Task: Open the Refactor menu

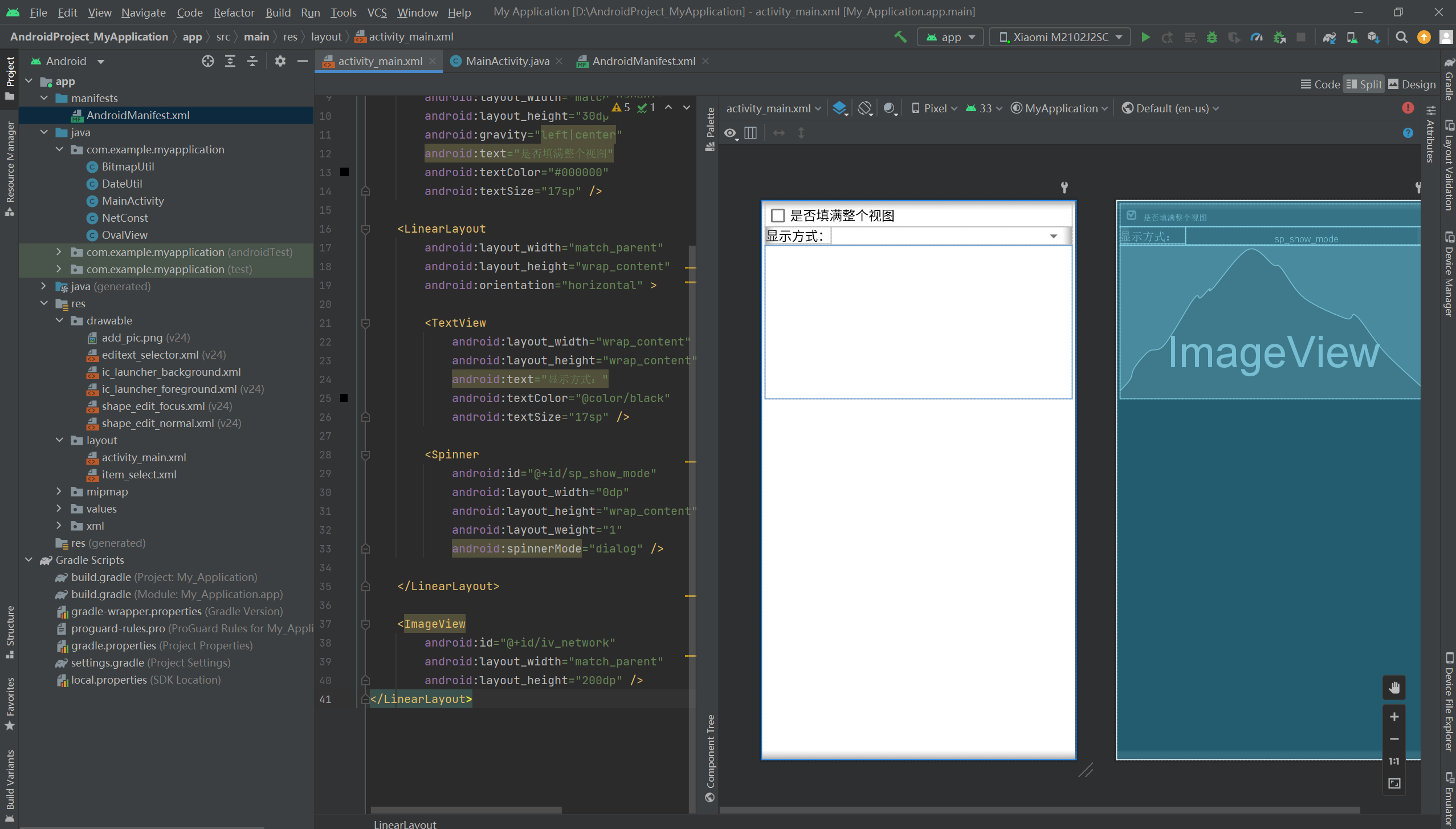Action: pyautogui.click(x=234, y=13)
